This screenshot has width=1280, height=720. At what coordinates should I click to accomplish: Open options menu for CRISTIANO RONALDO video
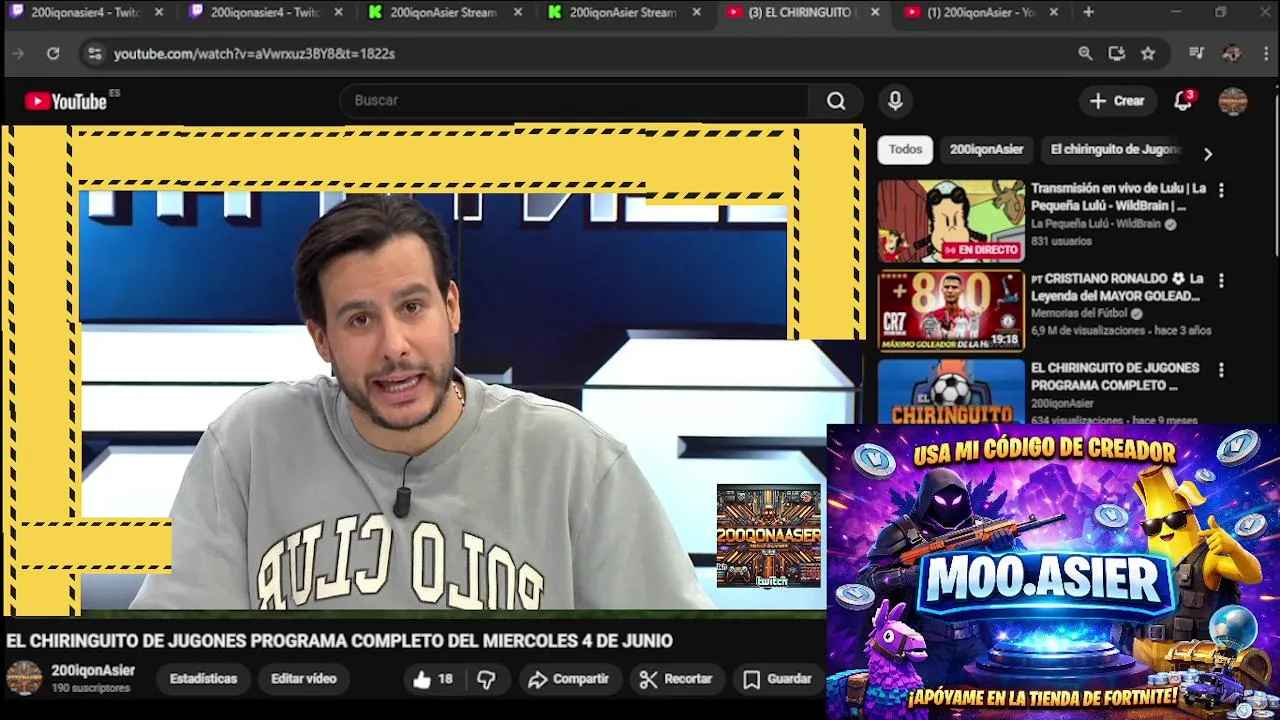pos(1221,280)
